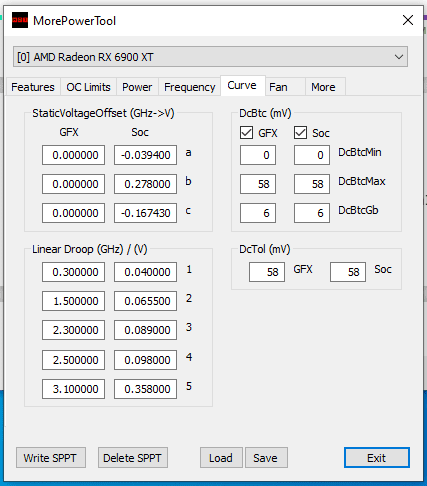427x486 pixels.
Task: Click the DcBtcGb GFX field
Action: (258, 213)
